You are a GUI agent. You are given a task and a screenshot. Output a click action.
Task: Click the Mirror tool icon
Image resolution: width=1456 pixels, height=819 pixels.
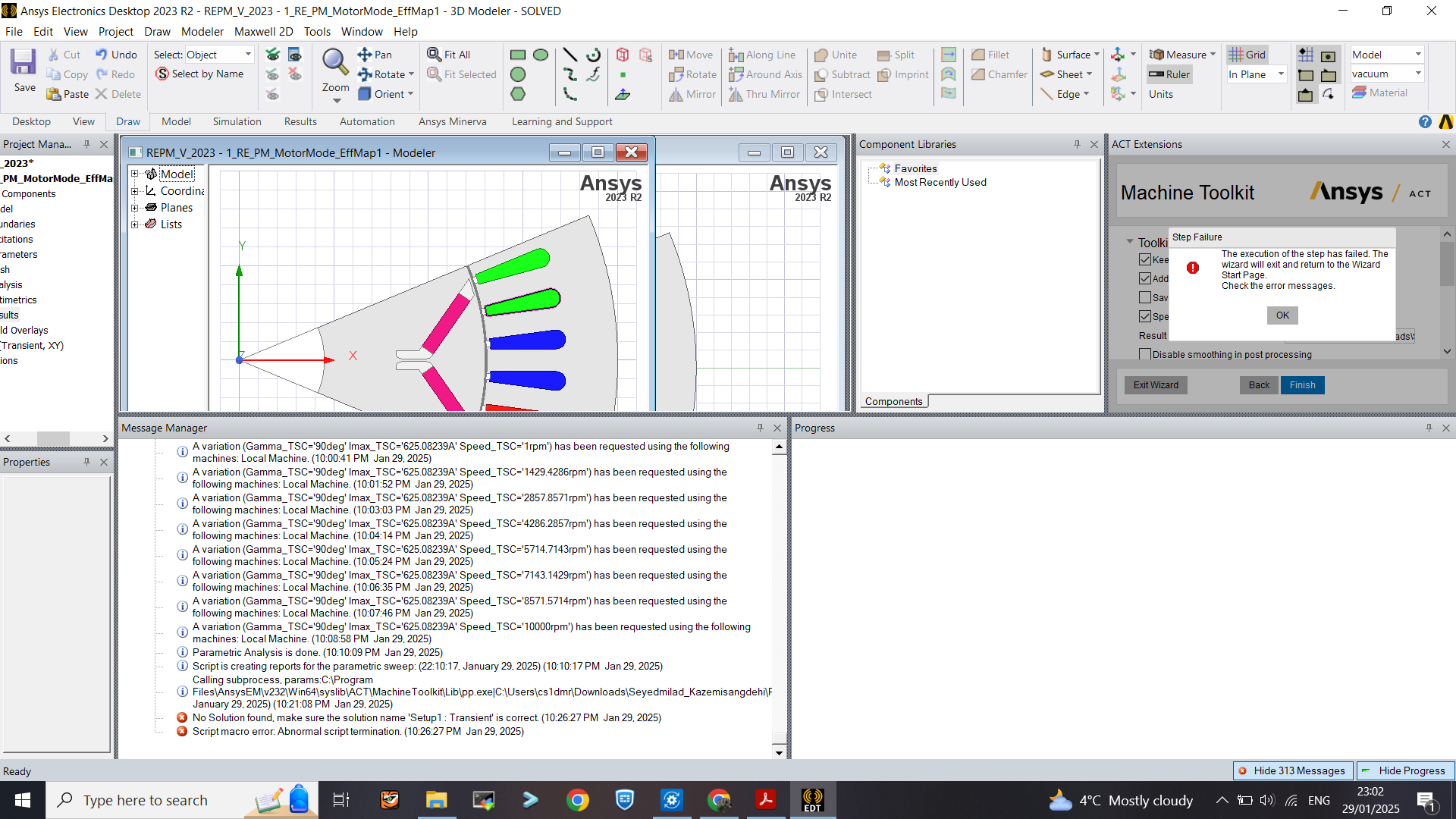pos(676,94)
